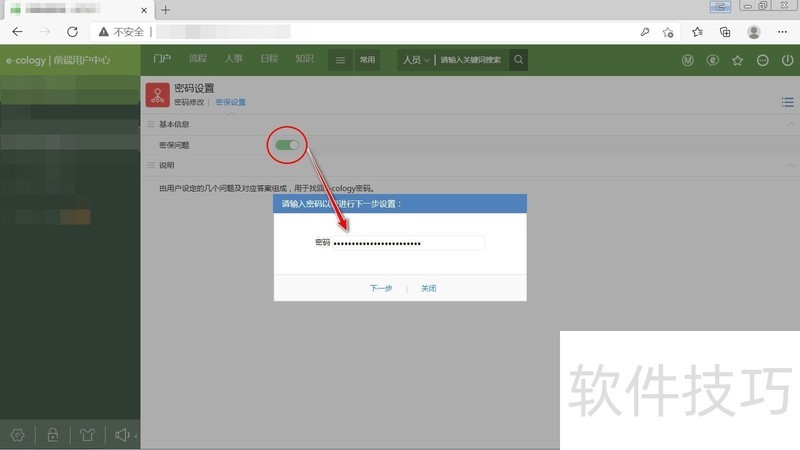The image size is (800, 450).
Task: Click the 常用 button
Action: click(x=367, y=60)
